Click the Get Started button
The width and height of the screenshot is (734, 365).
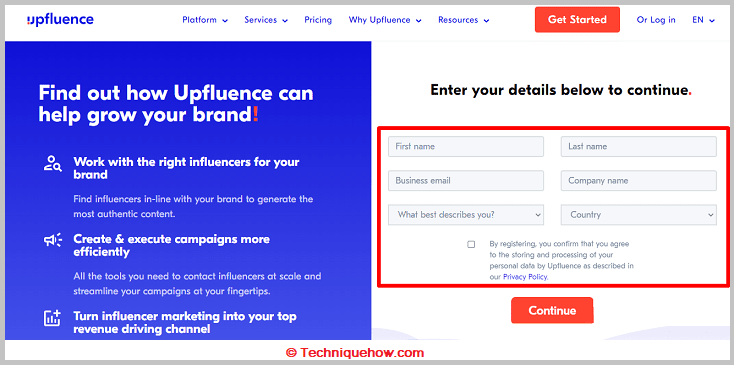(x=577, y=20)
